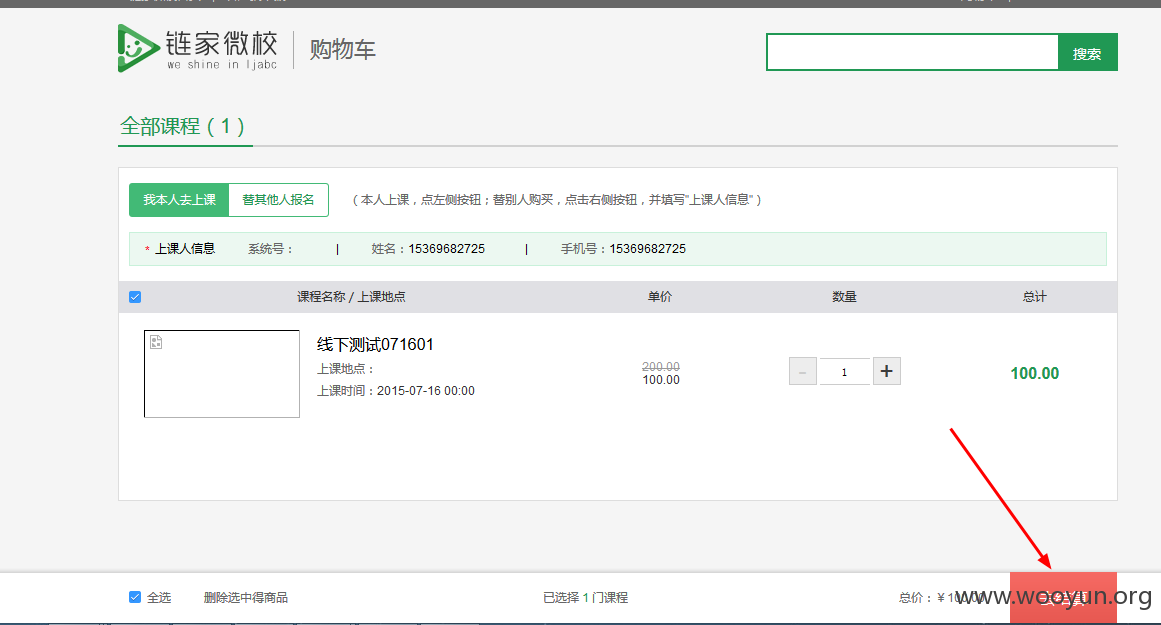The height and width of the screenshot is (625, 1161).
Task: Click the 链家微校 logo
Action: click(x=198, y=48)
